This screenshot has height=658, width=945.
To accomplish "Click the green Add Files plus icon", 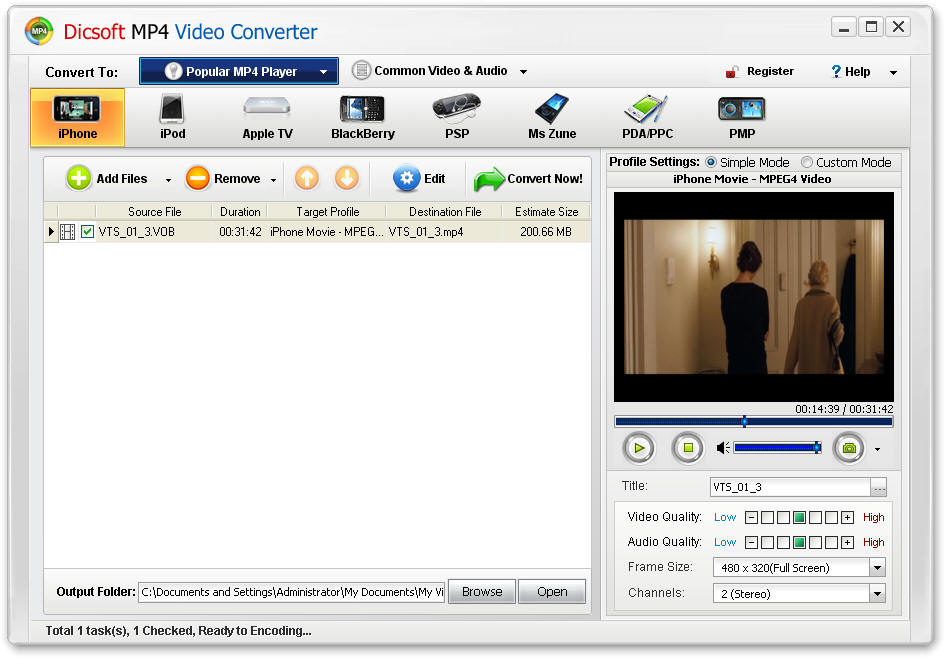I will point(78,178).
